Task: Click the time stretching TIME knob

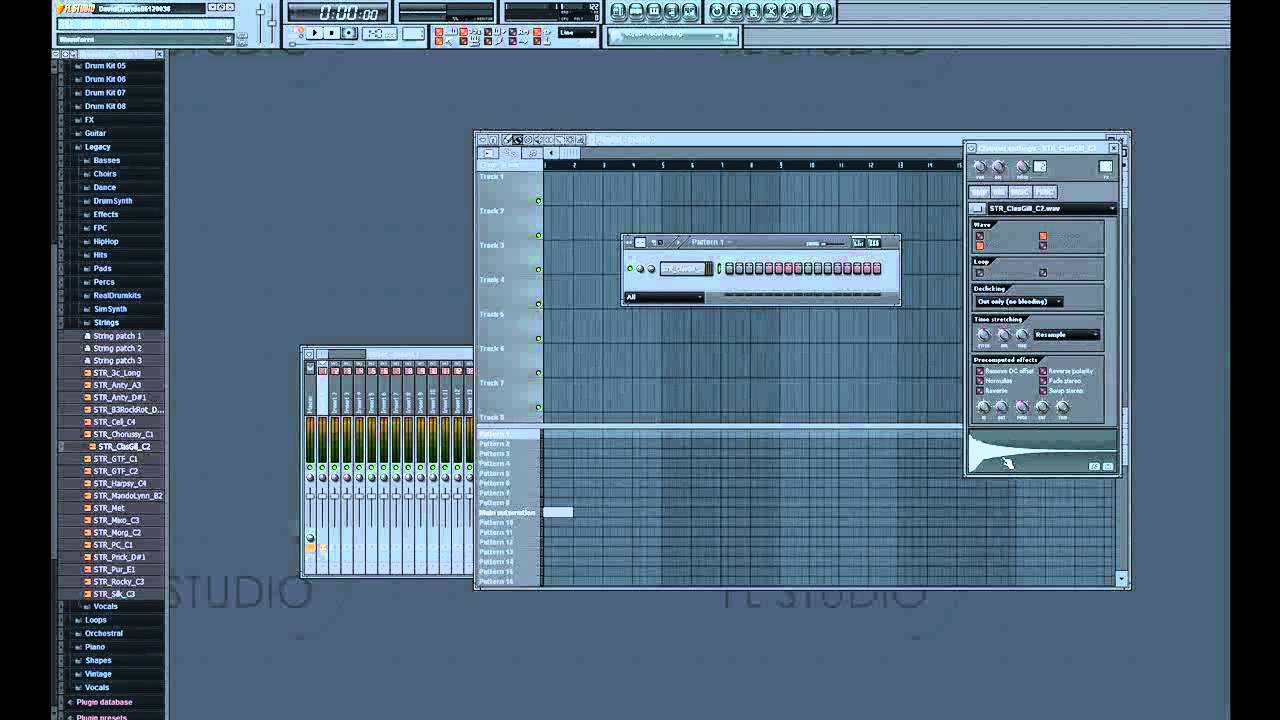Action: pyautogui.click(x=1021, y=334)
